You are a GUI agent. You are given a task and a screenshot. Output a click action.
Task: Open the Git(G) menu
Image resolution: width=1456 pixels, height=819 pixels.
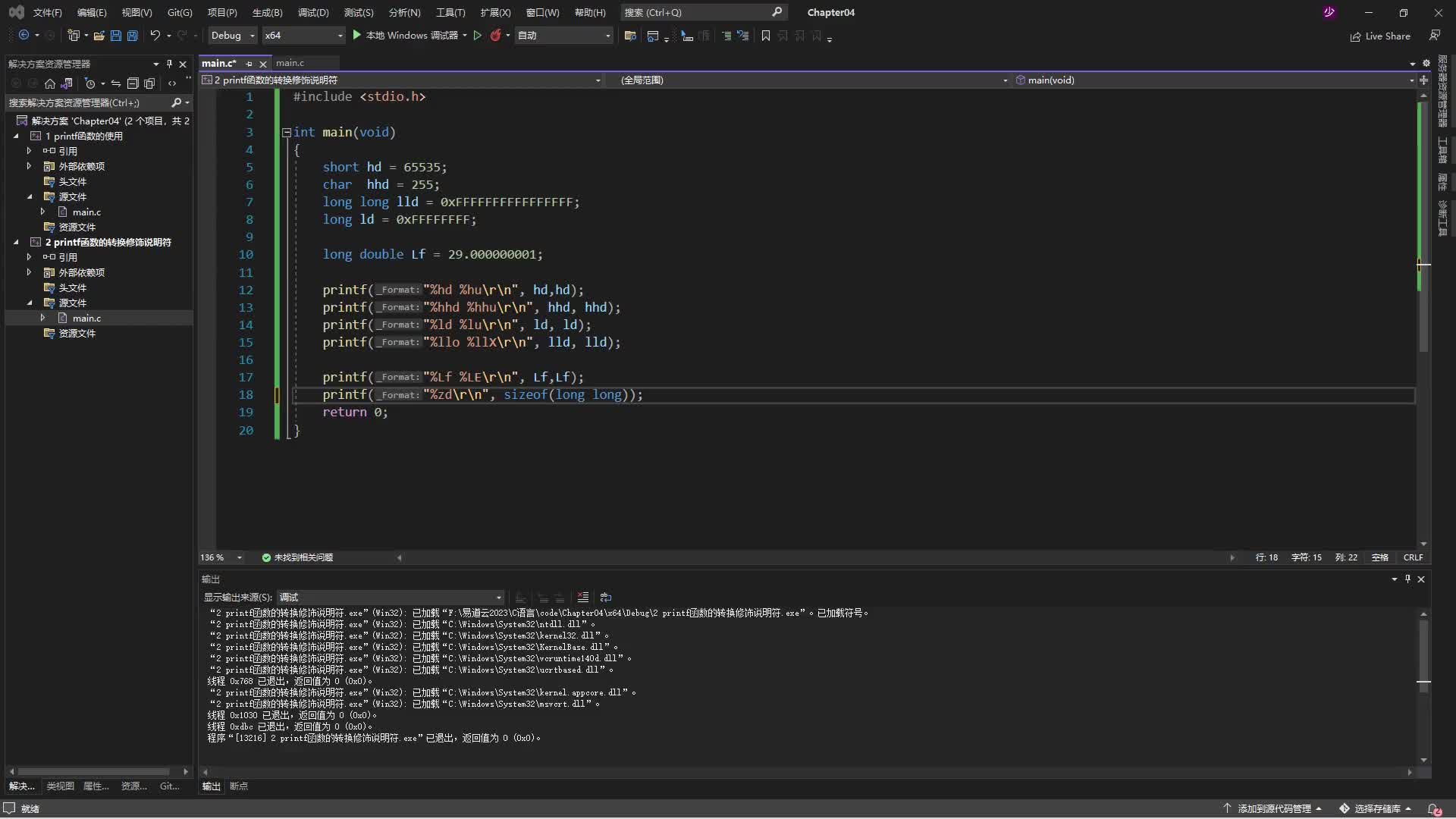tap(180, 12)
